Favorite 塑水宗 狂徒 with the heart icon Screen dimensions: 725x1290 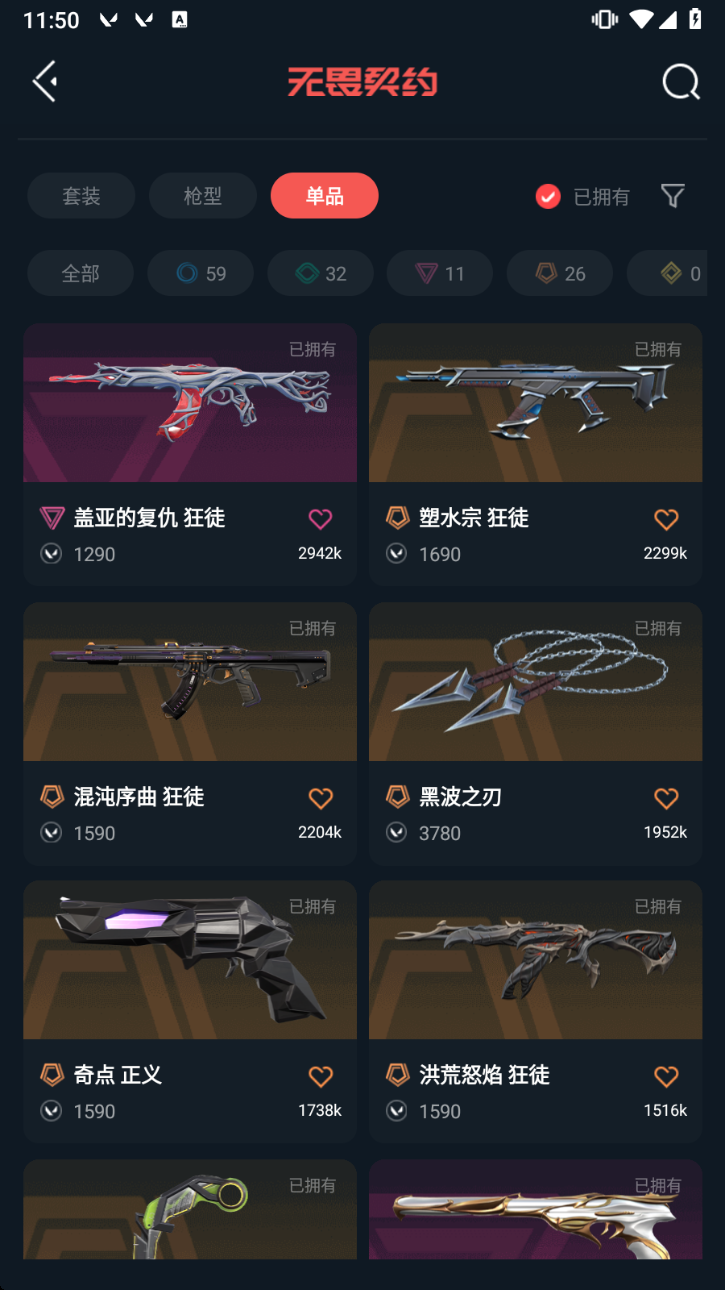[x=666, y=518]
